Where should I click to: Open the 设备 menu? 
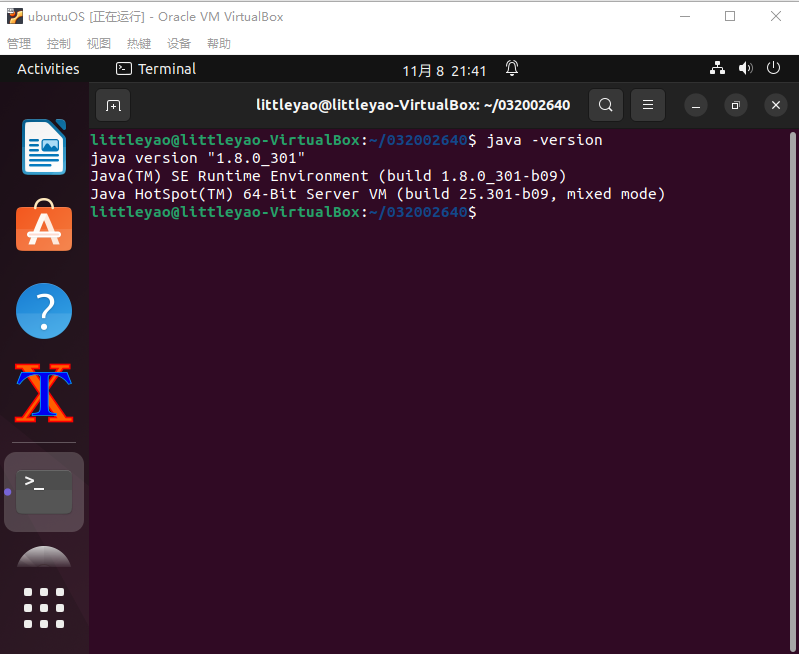[179, 44]
